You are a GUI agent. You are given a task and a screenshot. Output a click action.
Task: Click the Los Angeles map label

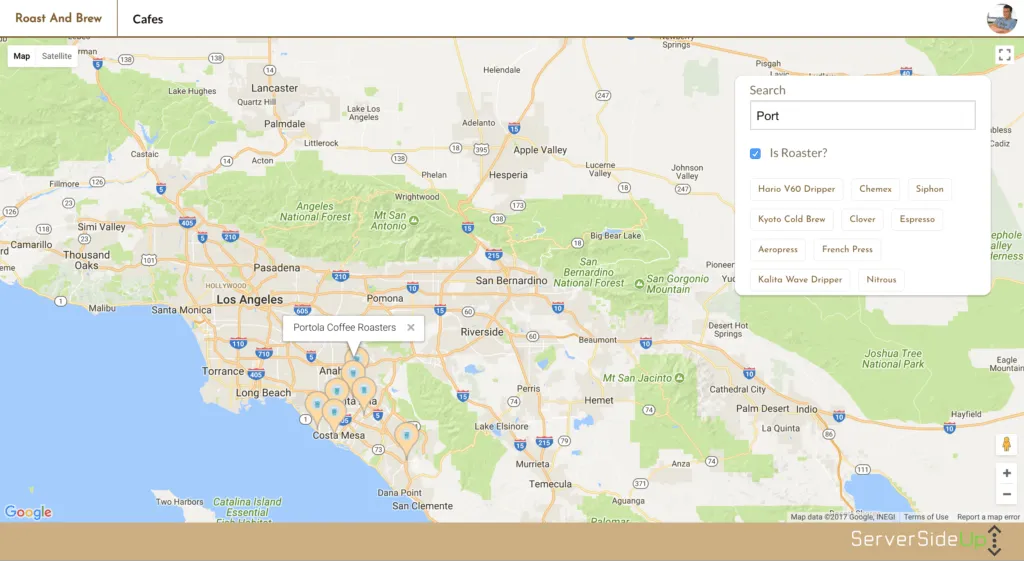(x=249, y=300)
